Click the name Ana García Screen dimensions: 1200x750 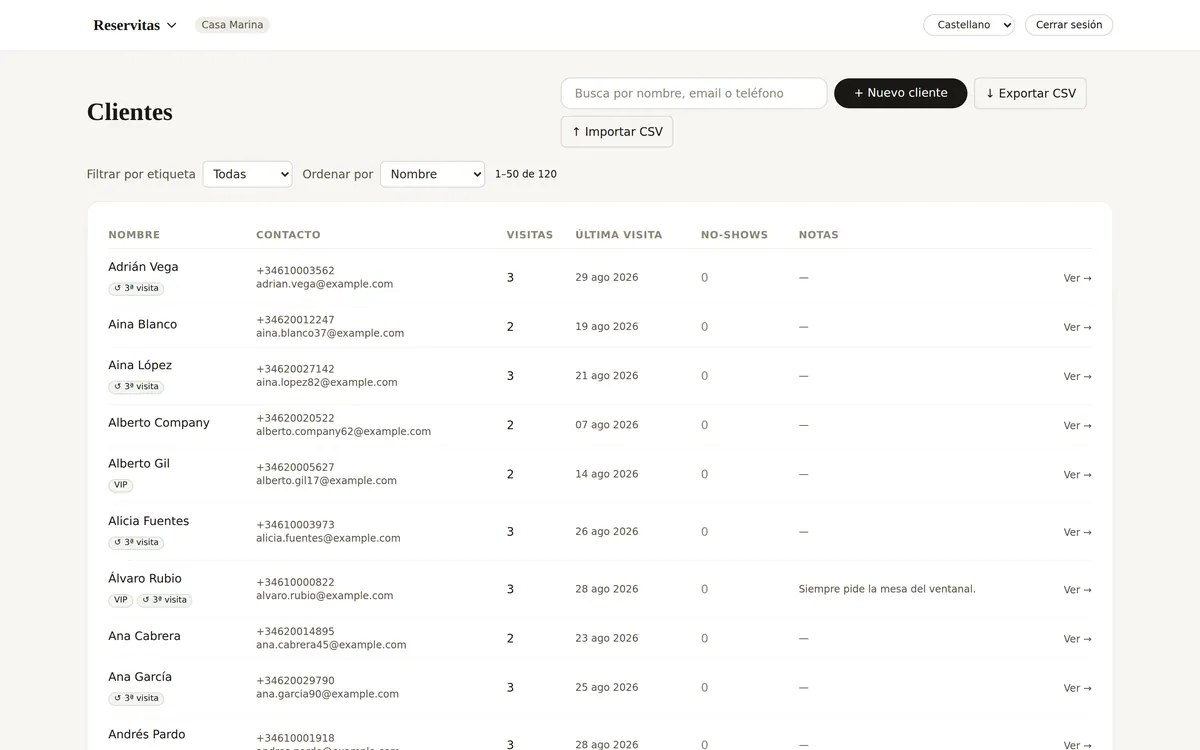140,677
